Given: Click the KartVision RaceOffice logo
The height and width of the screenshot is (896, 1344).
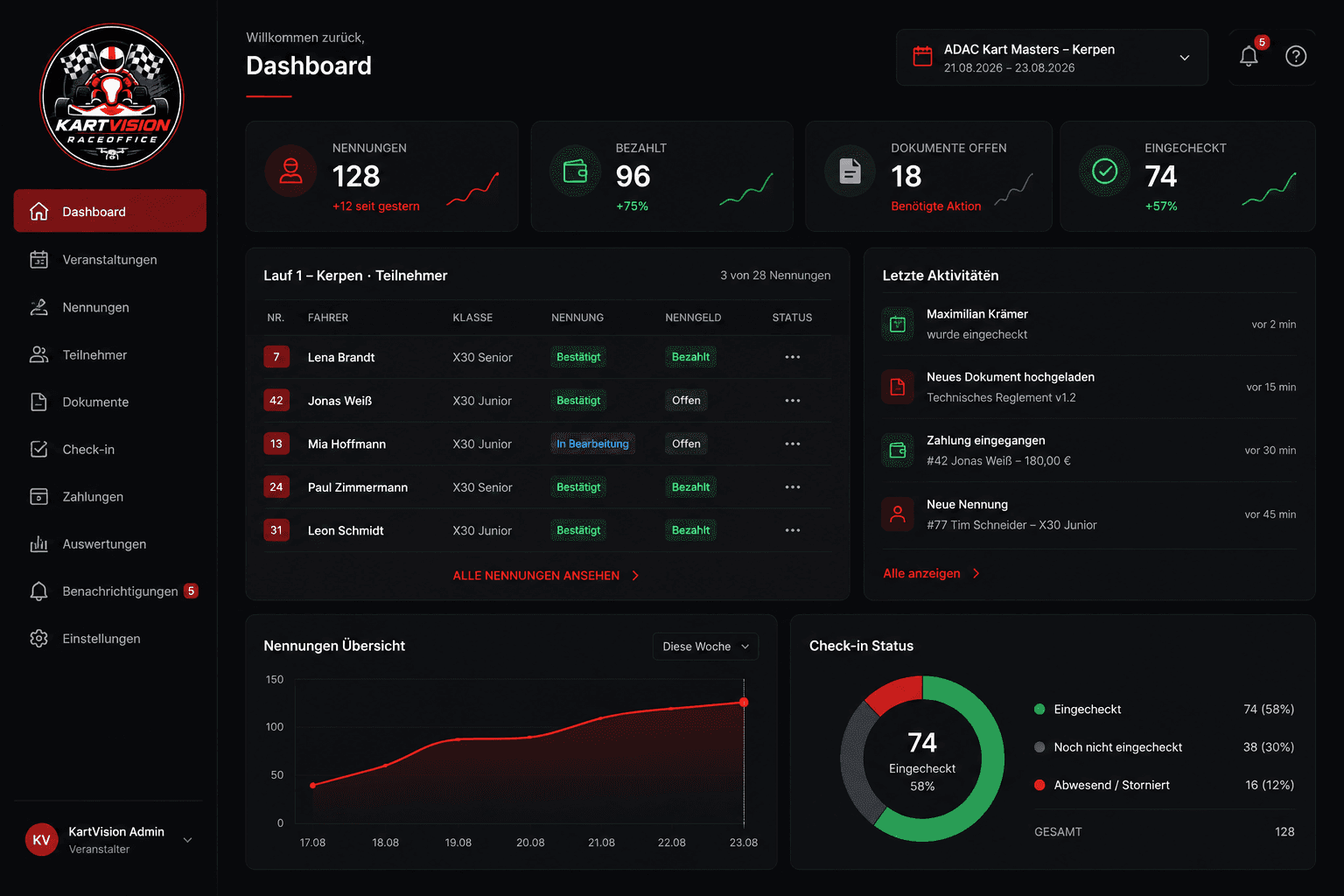Looking at the screenshot, I should [x=112, y=97].
